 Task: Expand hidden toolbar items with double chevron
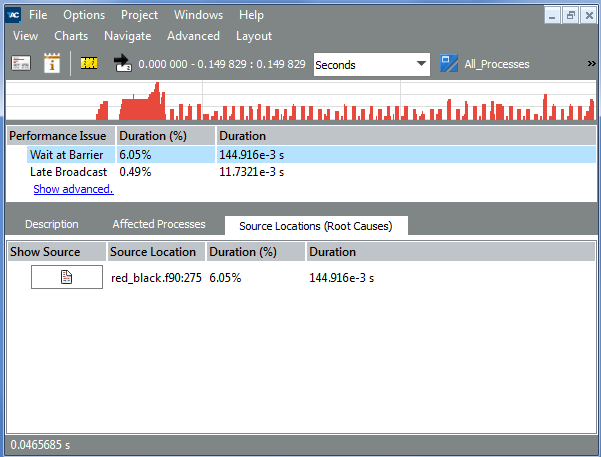[591, 64]
